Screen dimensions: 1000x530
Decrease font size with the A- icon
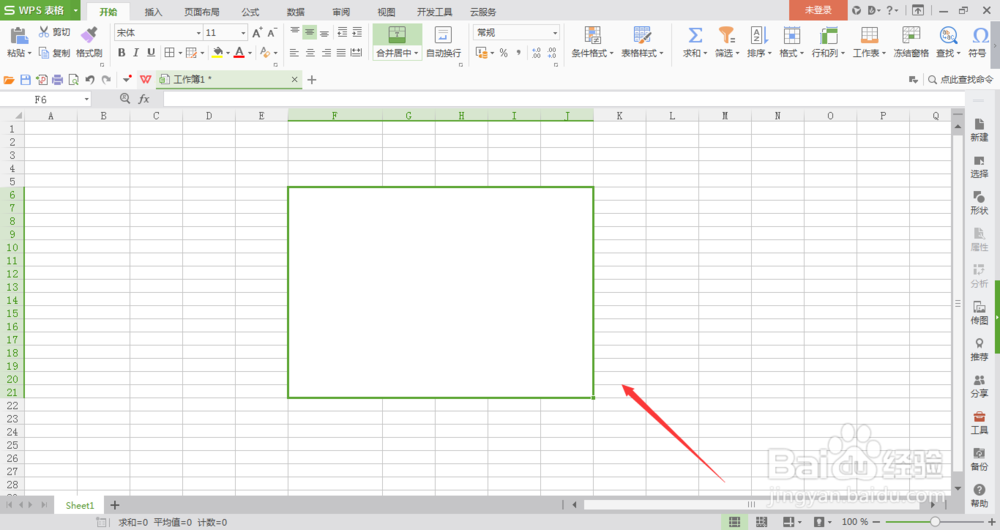pyautogui.click(x=272, y=33)
